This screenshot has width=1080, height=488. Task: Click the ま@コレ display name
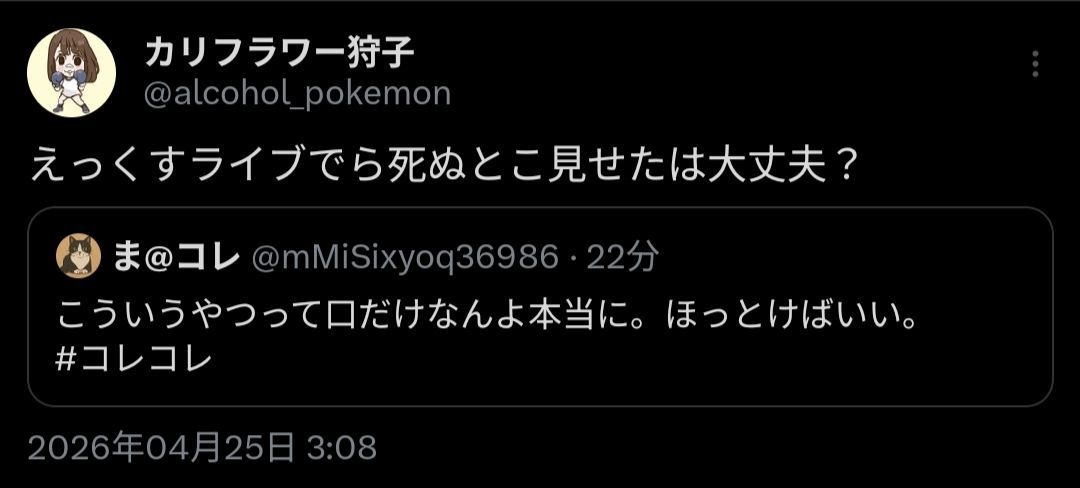(176, 257)
